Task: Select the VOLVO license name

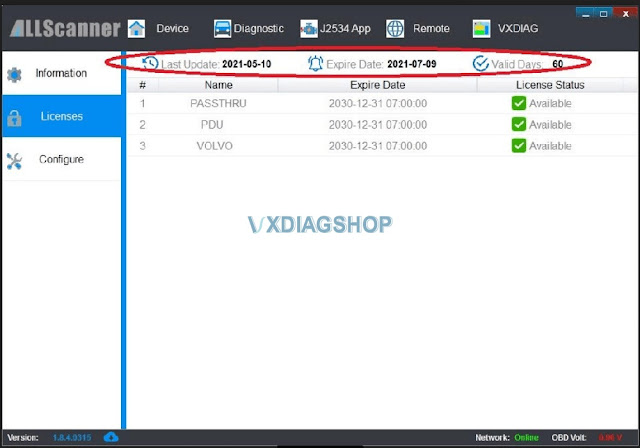Action: [x=215, y=146]
